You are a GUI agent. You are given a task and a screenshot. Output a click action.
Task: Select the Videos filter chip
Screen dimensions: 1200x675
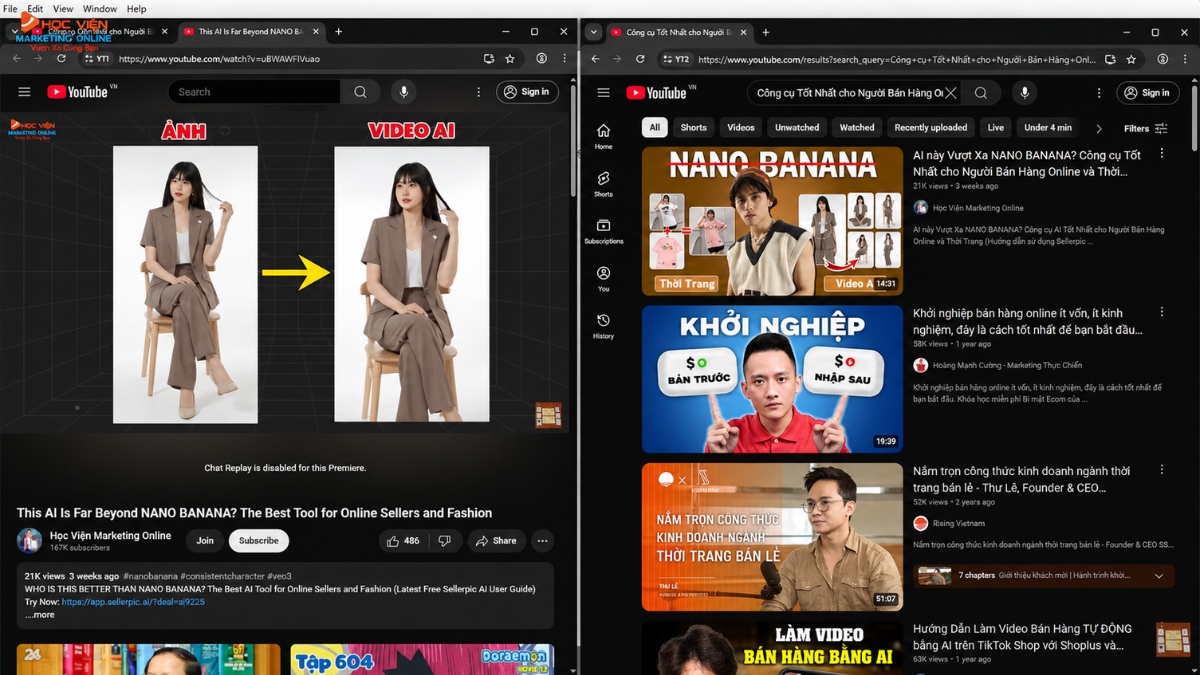(741, 127)
